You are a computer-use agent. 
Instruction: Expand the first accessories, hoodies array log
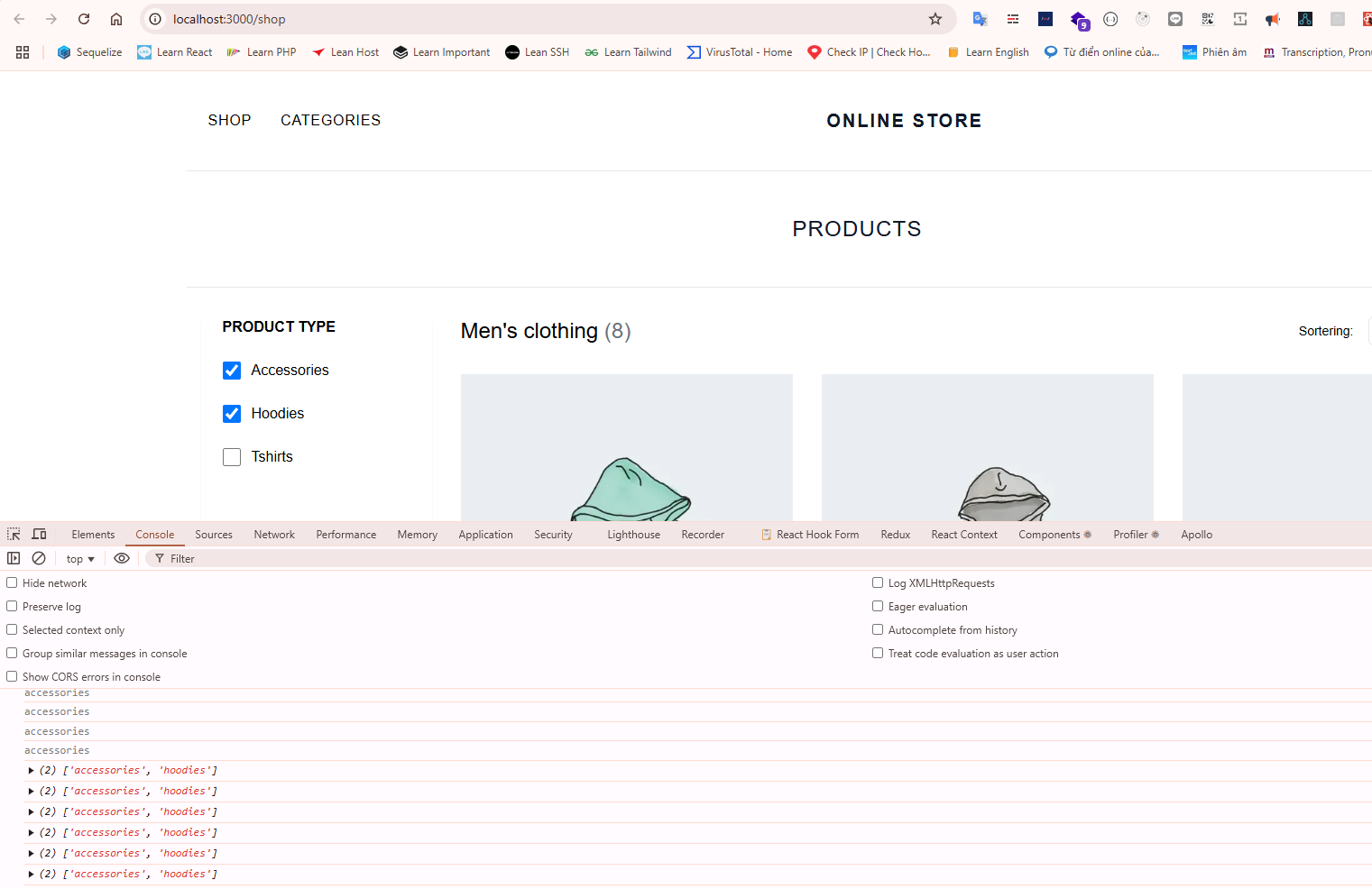(x=32, y=771)
